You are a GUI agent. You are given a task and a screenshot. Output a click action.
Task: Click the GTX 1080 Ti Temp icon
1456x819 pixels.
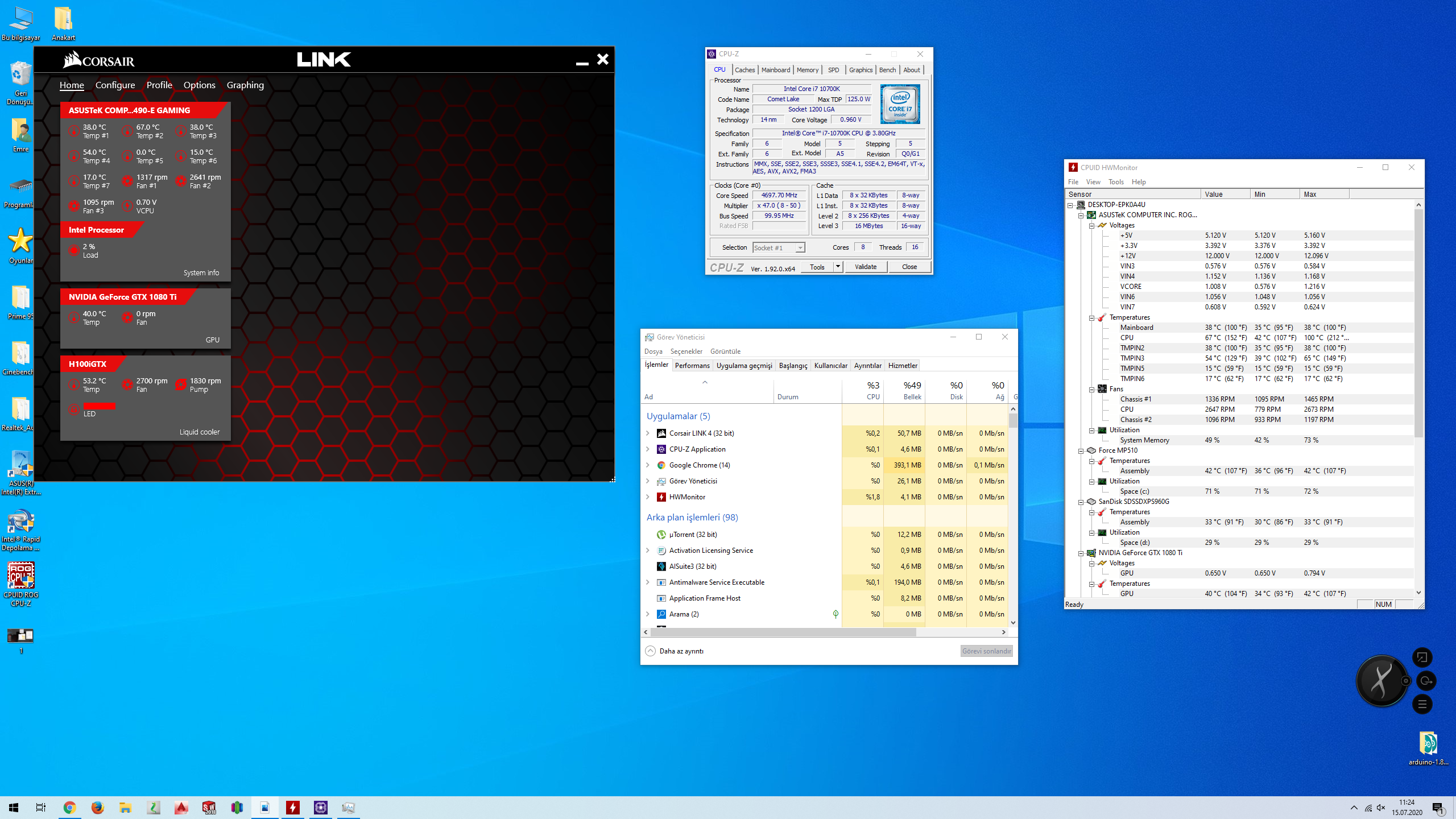[x=73, y=317]
